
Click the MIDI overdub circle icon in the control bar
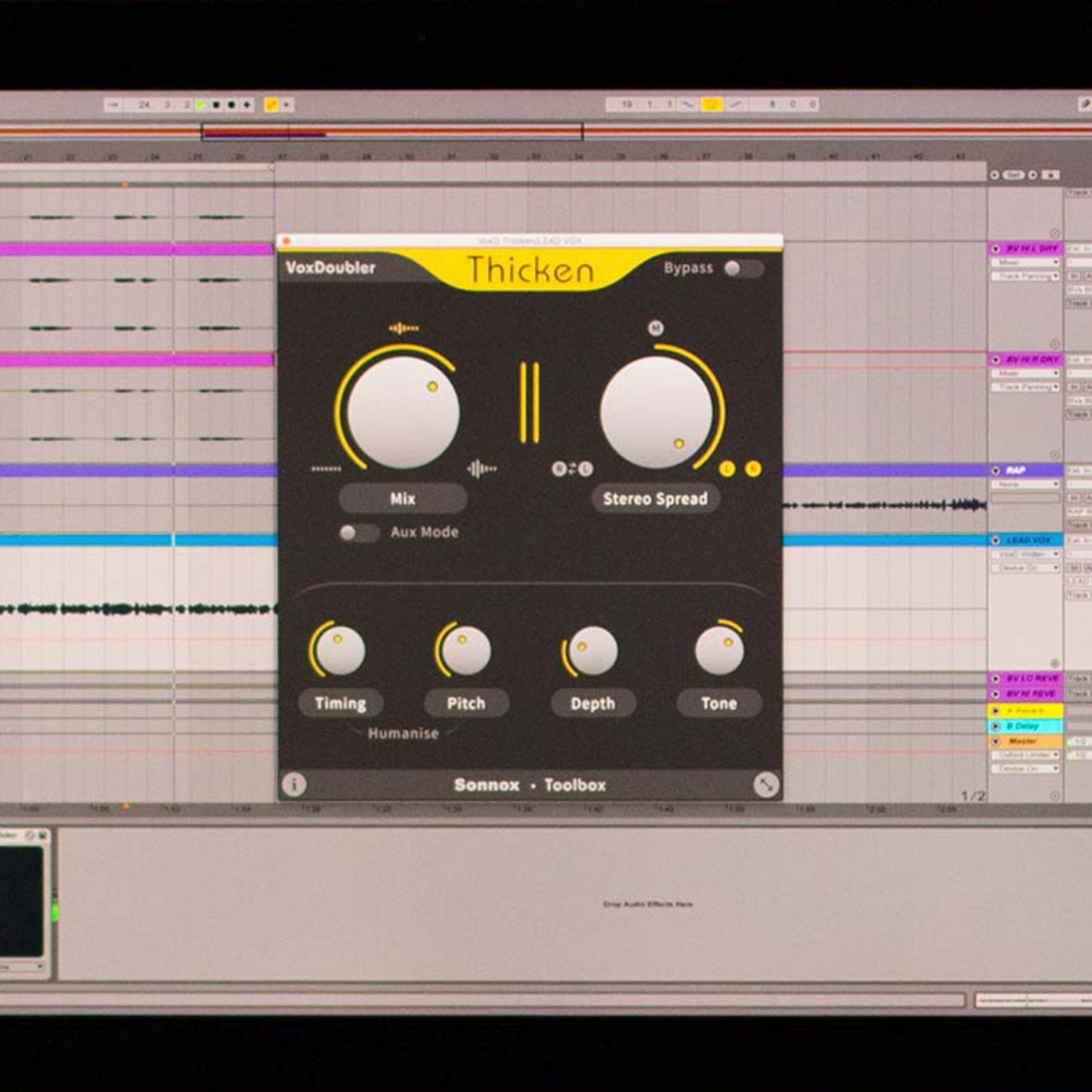pyautogui.click(x=230, y=103)
